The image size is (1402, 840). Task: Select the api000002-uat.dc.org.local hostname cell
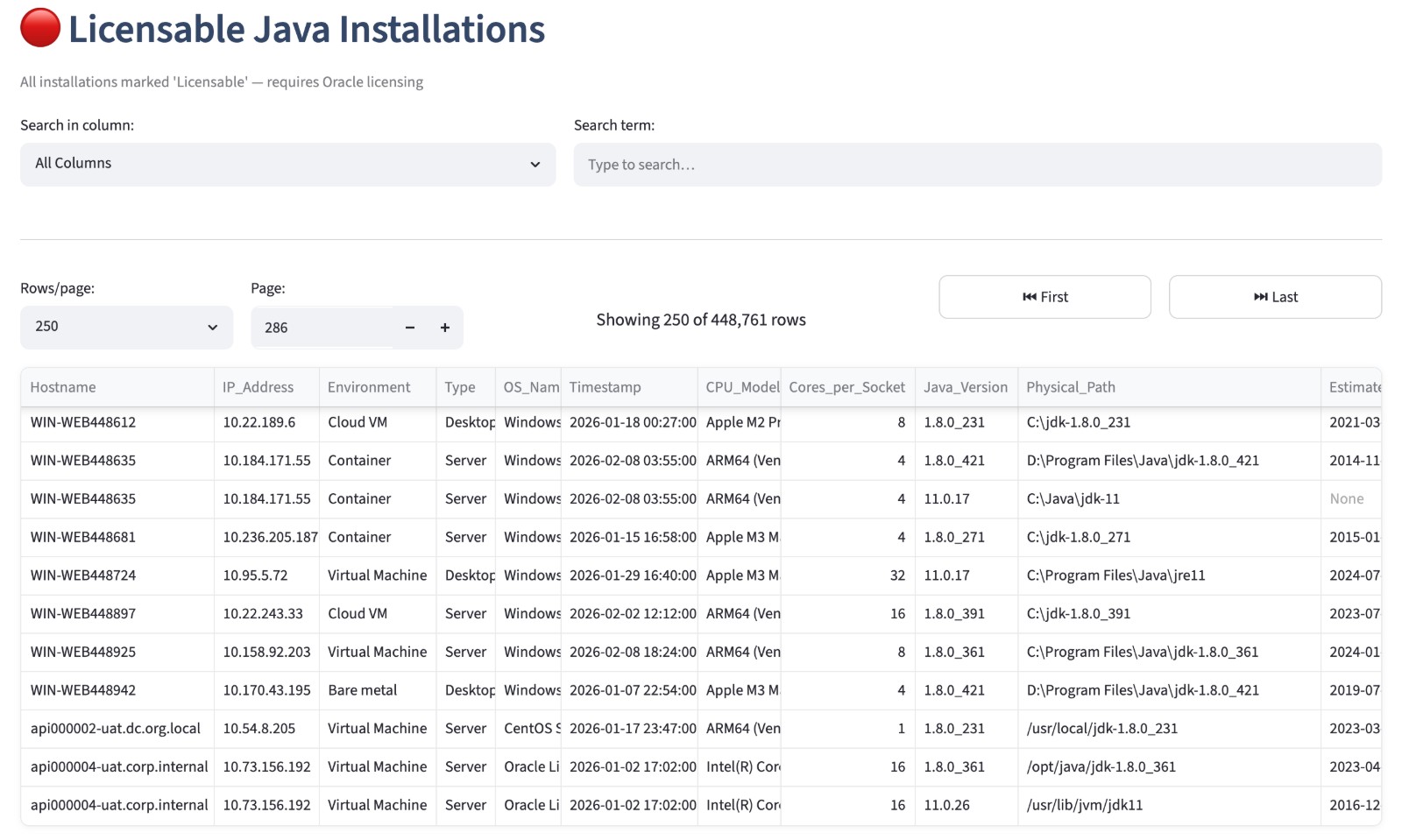point(117,729)
